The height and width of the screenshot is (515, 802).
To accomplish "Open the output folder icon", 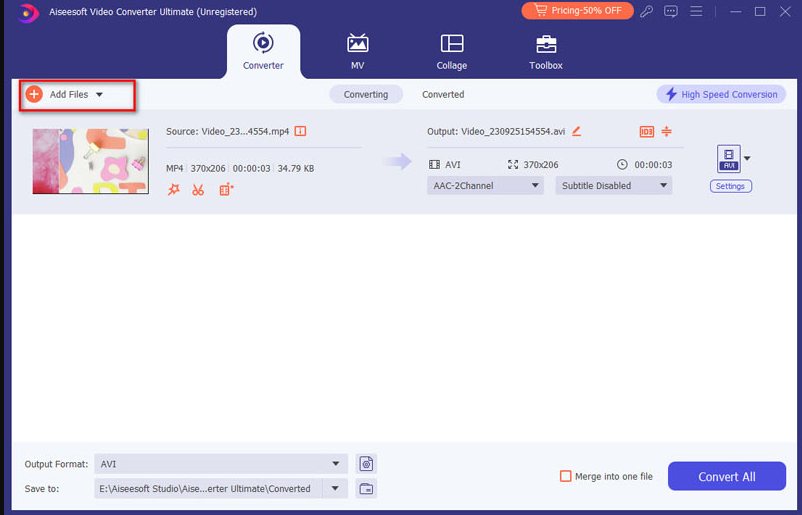I will pos(366,488).
